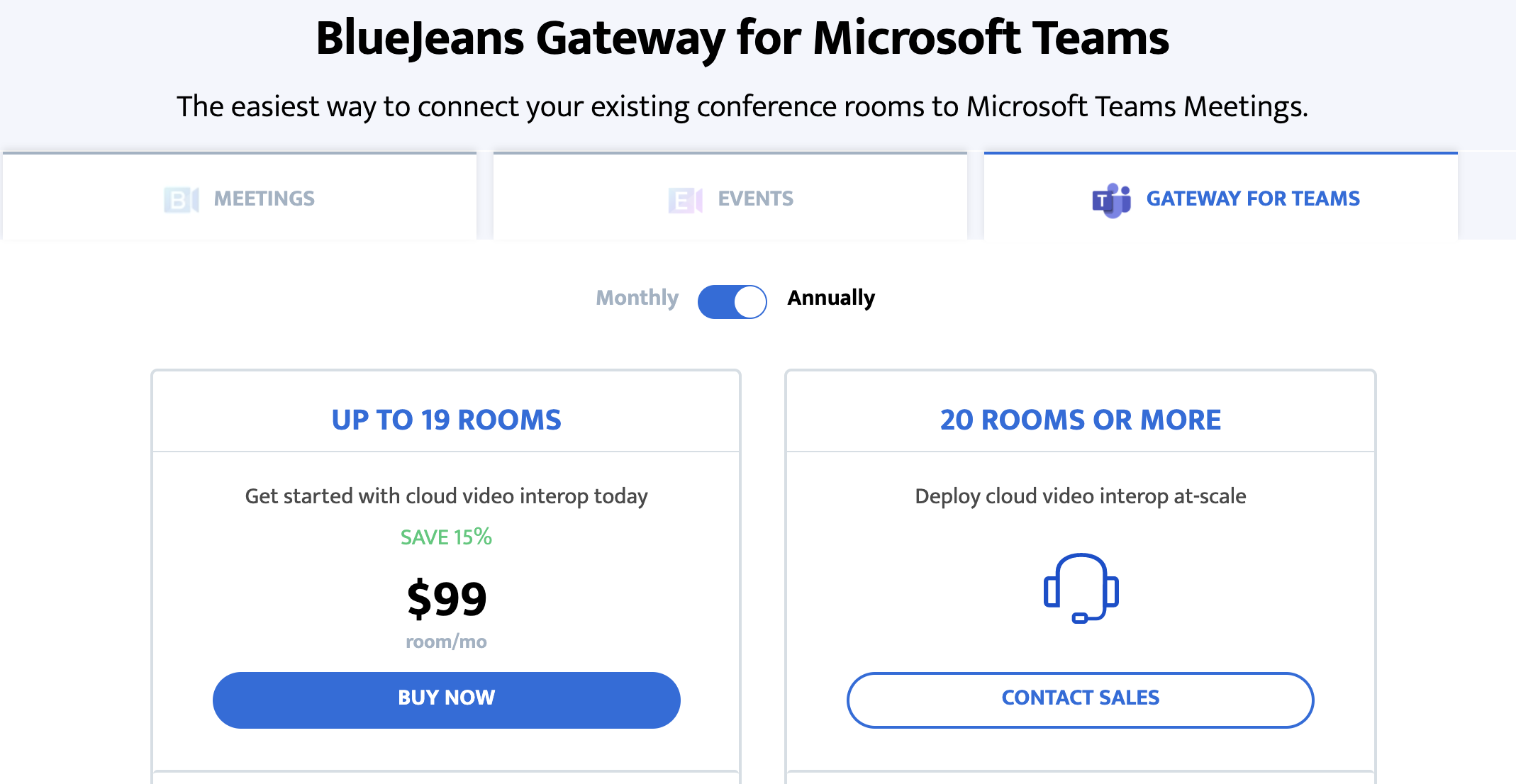
Task: Click the Microsoft Teams logo icon
Action: click(x=1111, y=200)
